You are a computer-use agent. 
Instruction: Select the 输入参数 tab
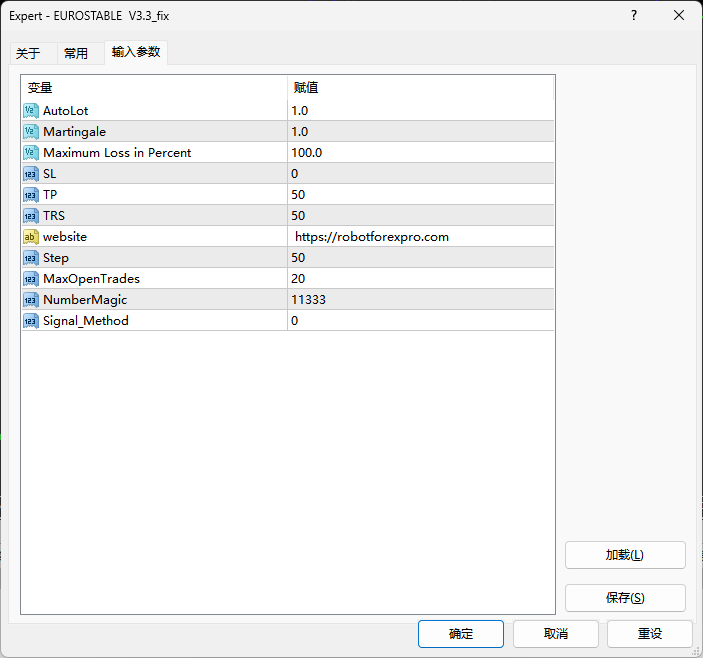point(135,52)
